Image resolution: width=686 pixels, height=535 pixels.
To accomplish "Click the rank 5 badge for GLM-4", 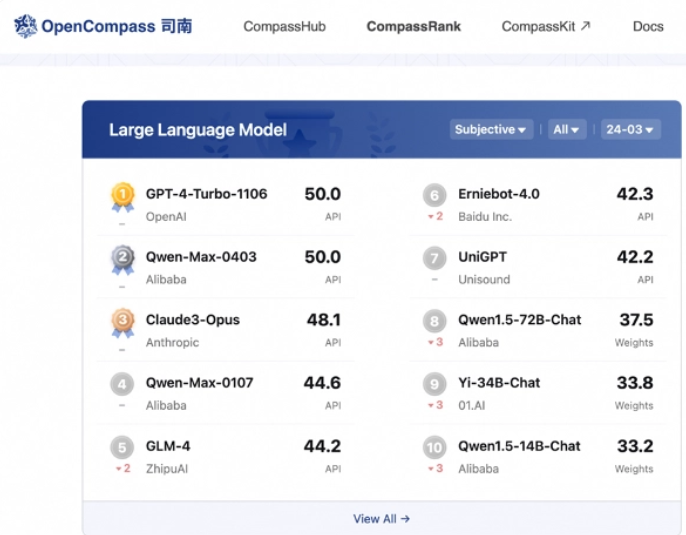I will pos(122,447).
